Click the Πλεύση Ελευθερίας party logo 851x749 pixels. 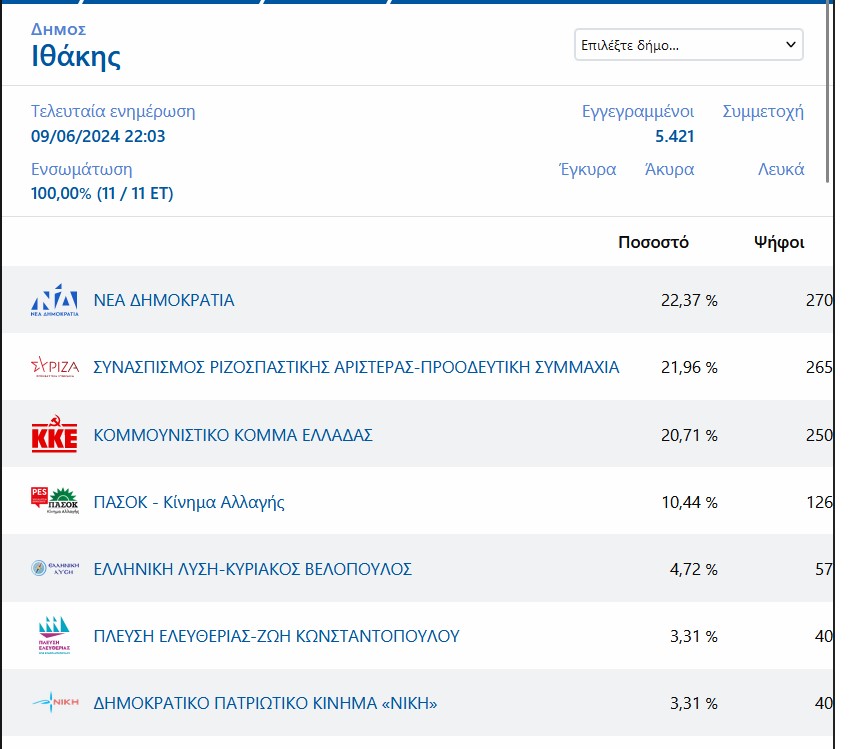[x=55, y=636]
